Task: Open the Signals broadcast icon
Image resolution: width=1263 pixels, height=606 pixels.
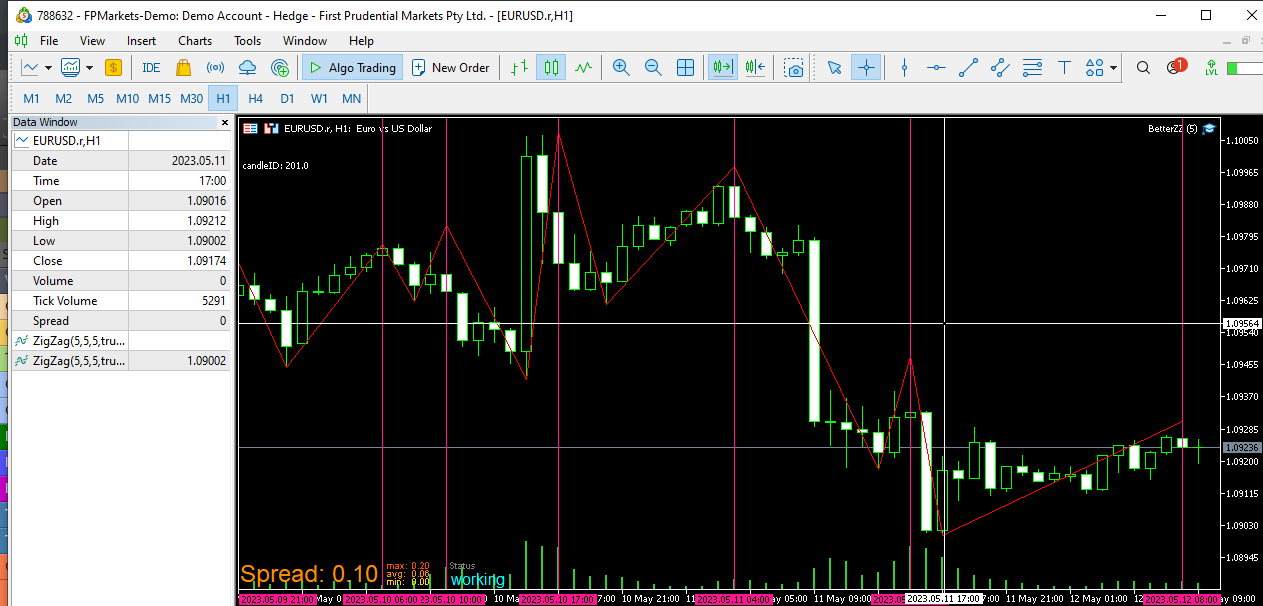Action: (x=215, y=68)
